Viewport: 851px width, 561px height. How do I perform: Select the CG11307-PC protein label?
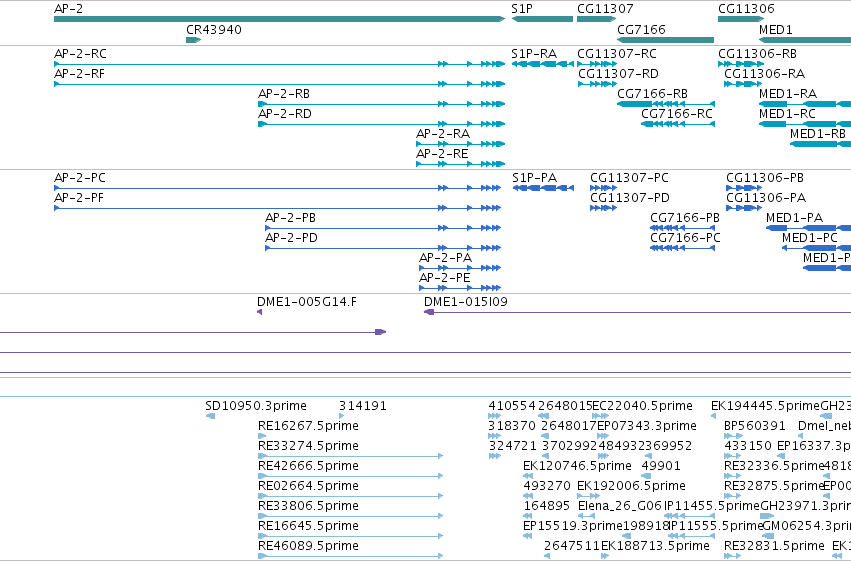point(630,178)
